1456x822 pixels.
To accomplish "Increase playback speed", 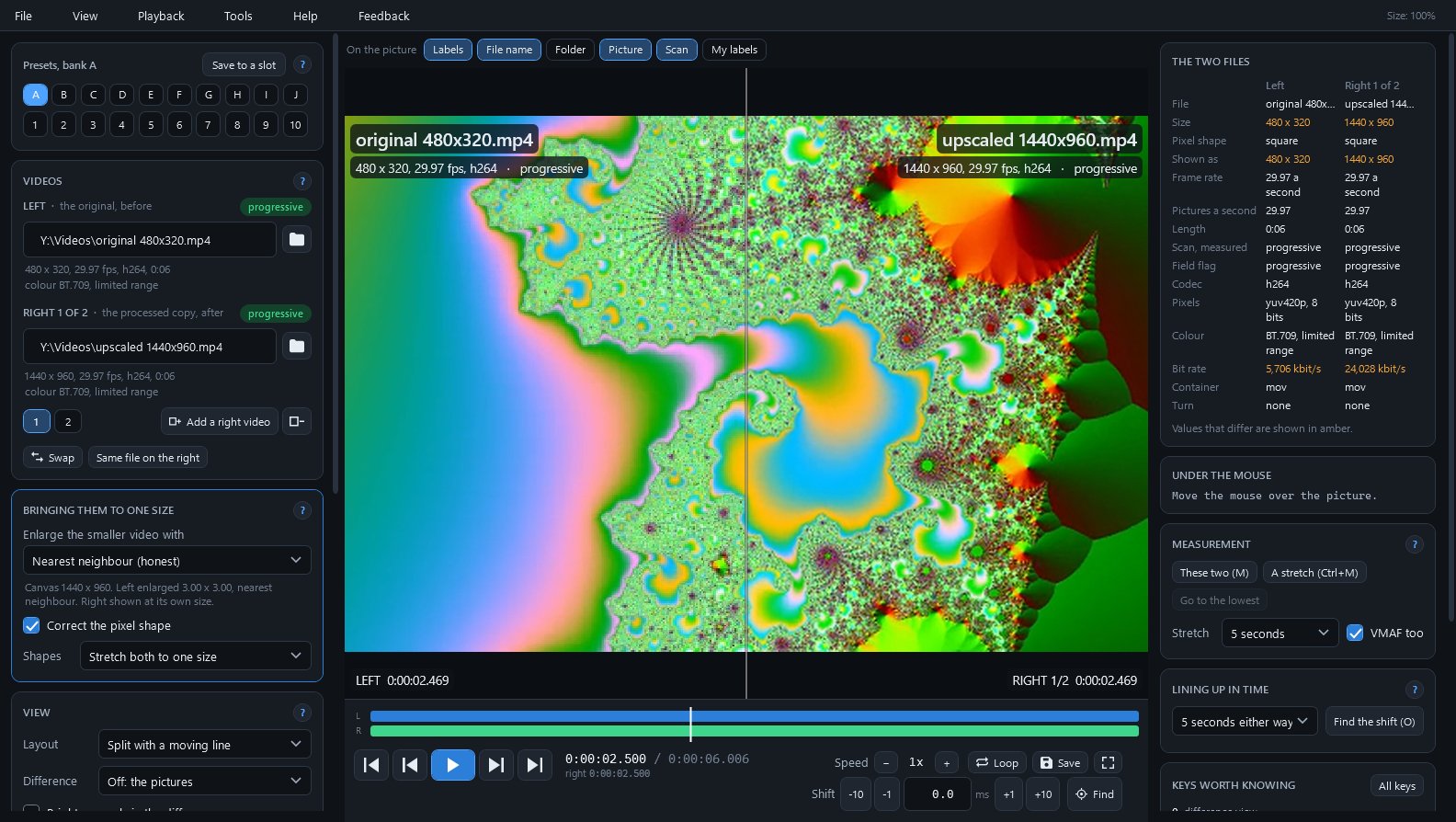I will tap(947, 763).
